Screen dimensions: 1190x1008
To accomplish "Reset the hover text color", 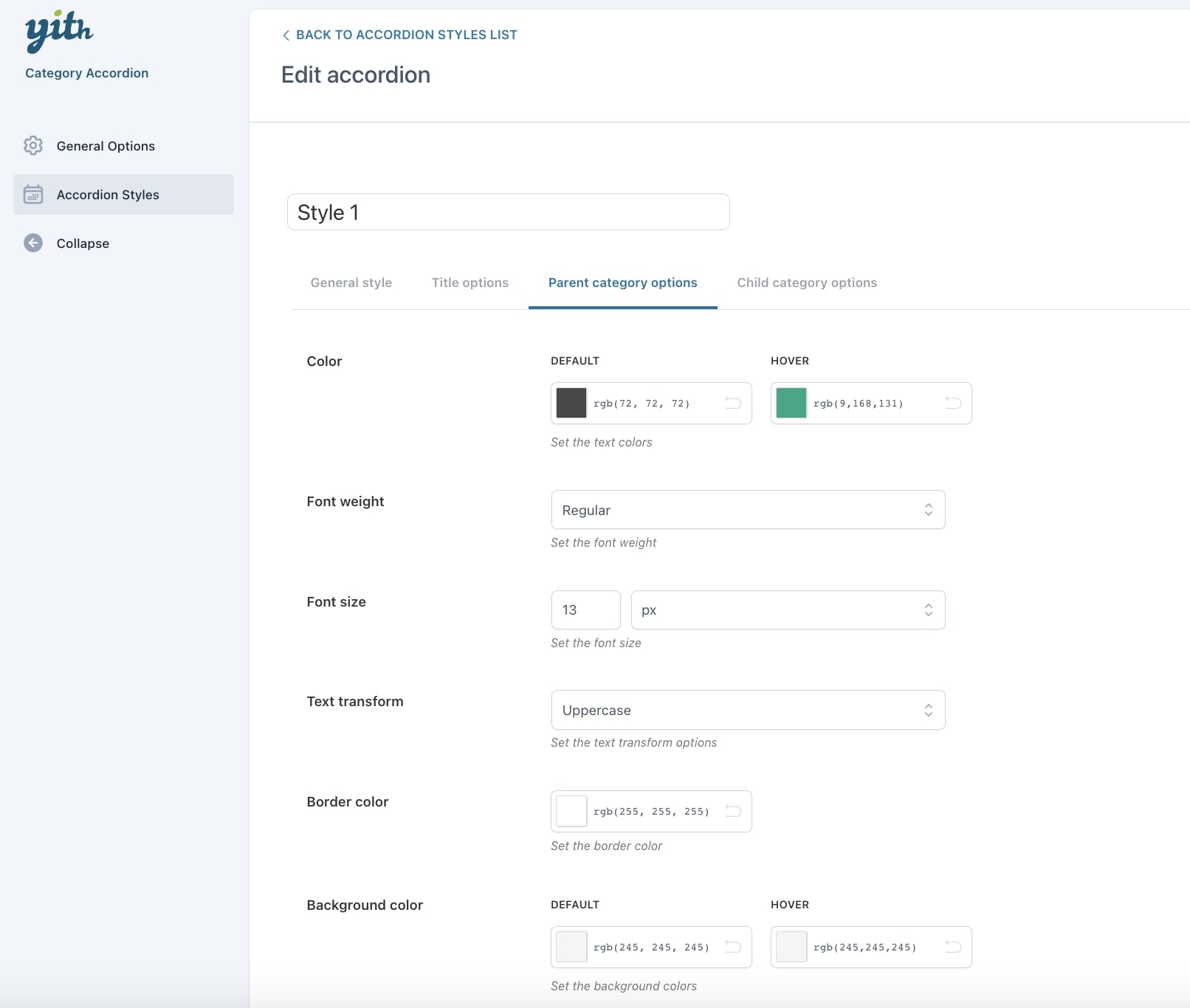I will pos(953,403).
